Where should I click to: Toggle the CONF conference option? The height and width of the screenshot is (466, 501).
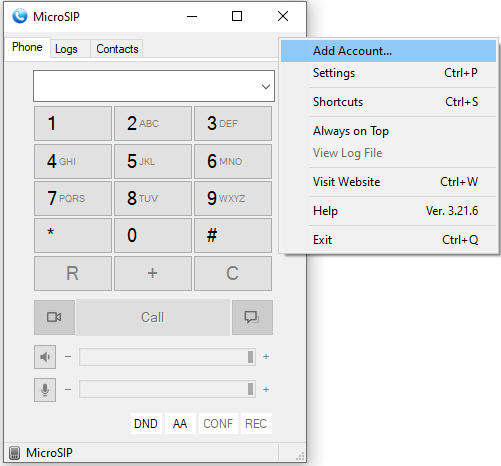pyautogui.click(x=218, y=424)
